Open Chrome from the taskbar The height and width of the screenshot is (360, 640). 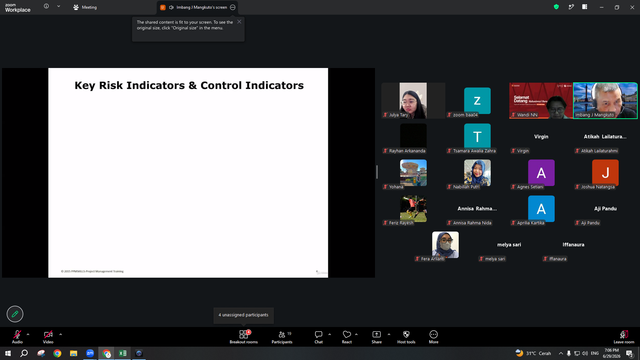pyautogui.click(x=57, y=353)
